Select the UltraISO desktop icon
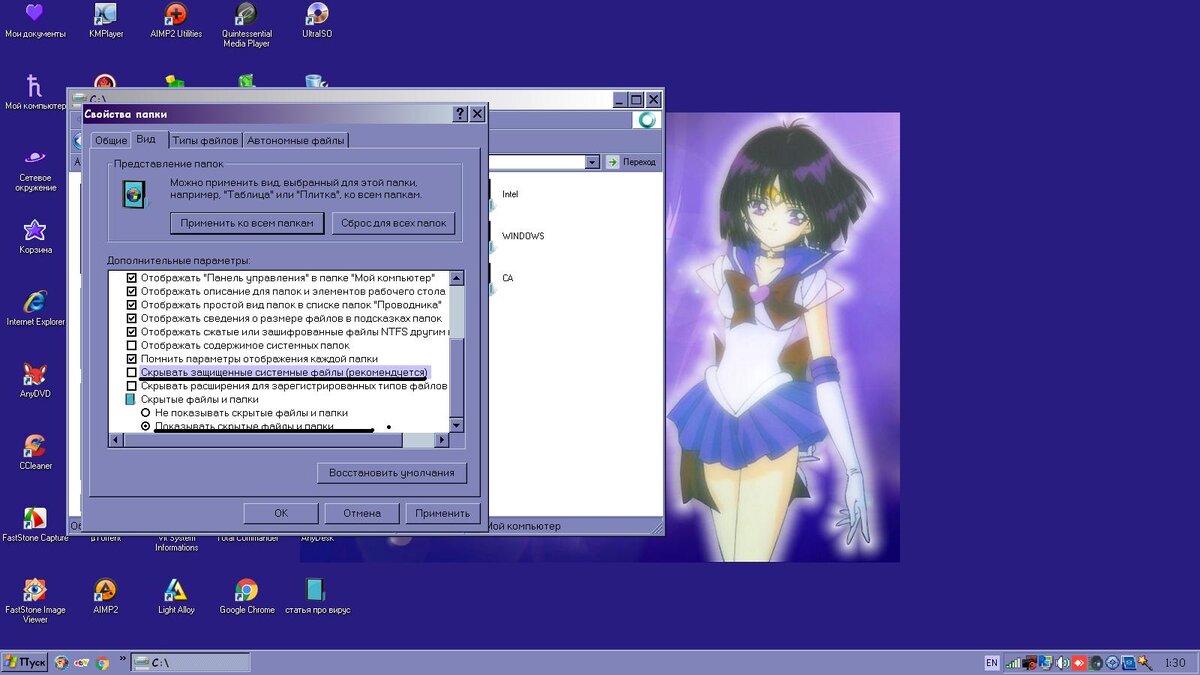 (317, 21)
